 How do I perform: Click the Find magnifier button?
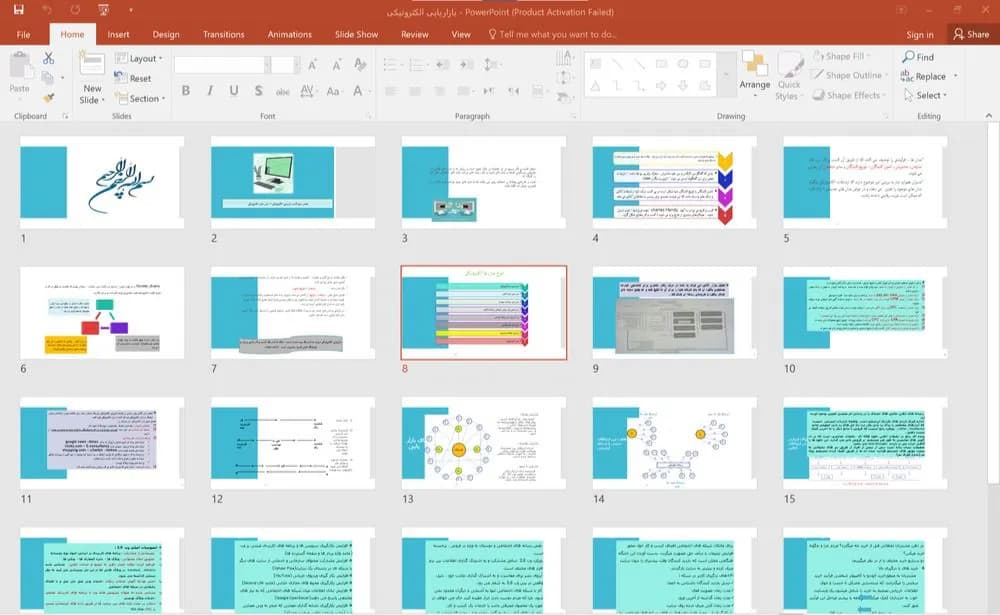pyautogui.click(x=918, y=57)
